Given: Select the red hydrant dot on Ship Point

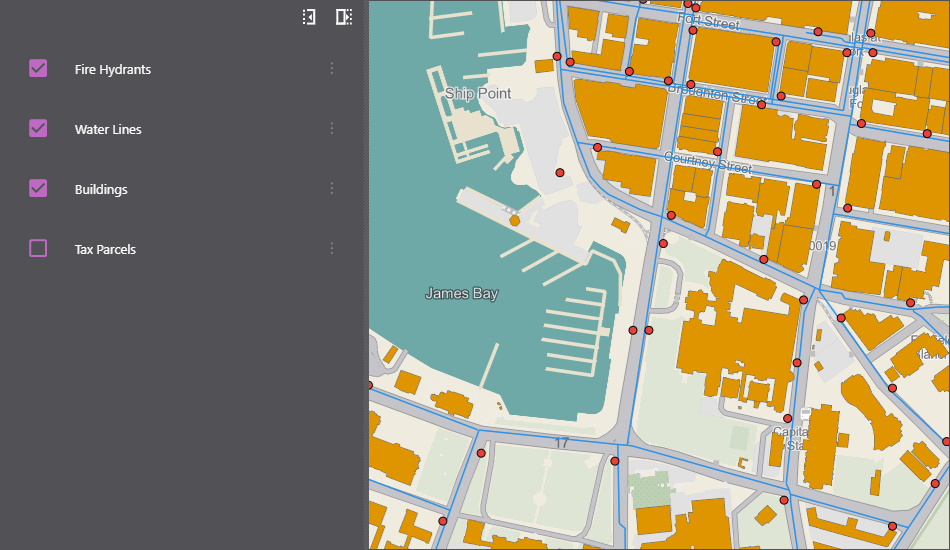Looking at the screenshot, I should click(560, 173).
